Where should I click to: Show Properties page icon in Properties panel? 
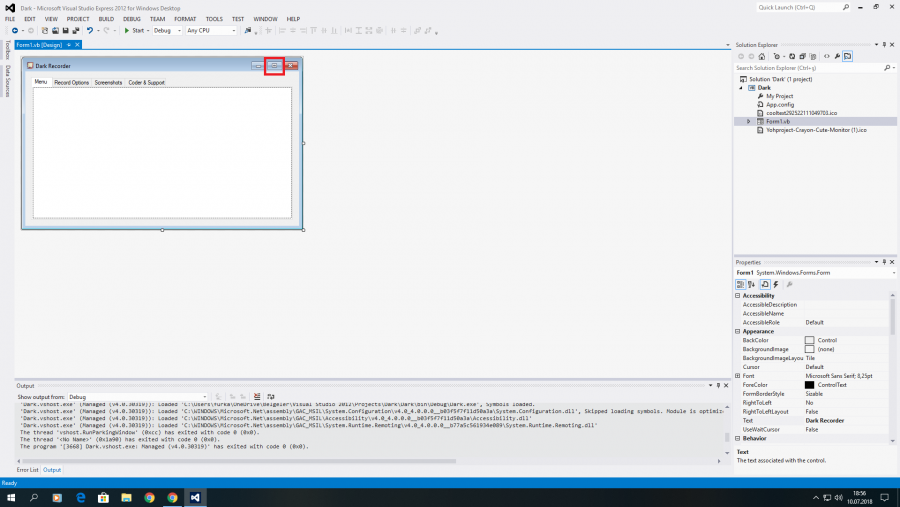tap(765, 285)
